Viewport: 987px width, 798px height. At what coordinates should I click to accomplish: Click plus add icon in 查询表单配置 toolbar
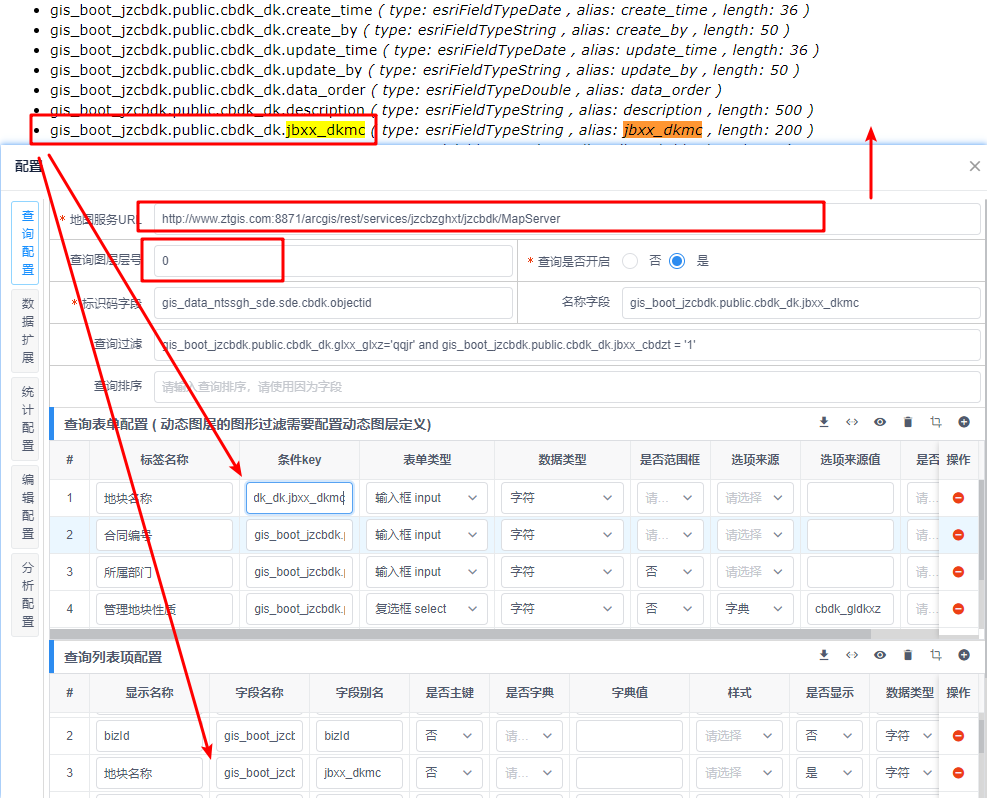click(x=964, y=423)
